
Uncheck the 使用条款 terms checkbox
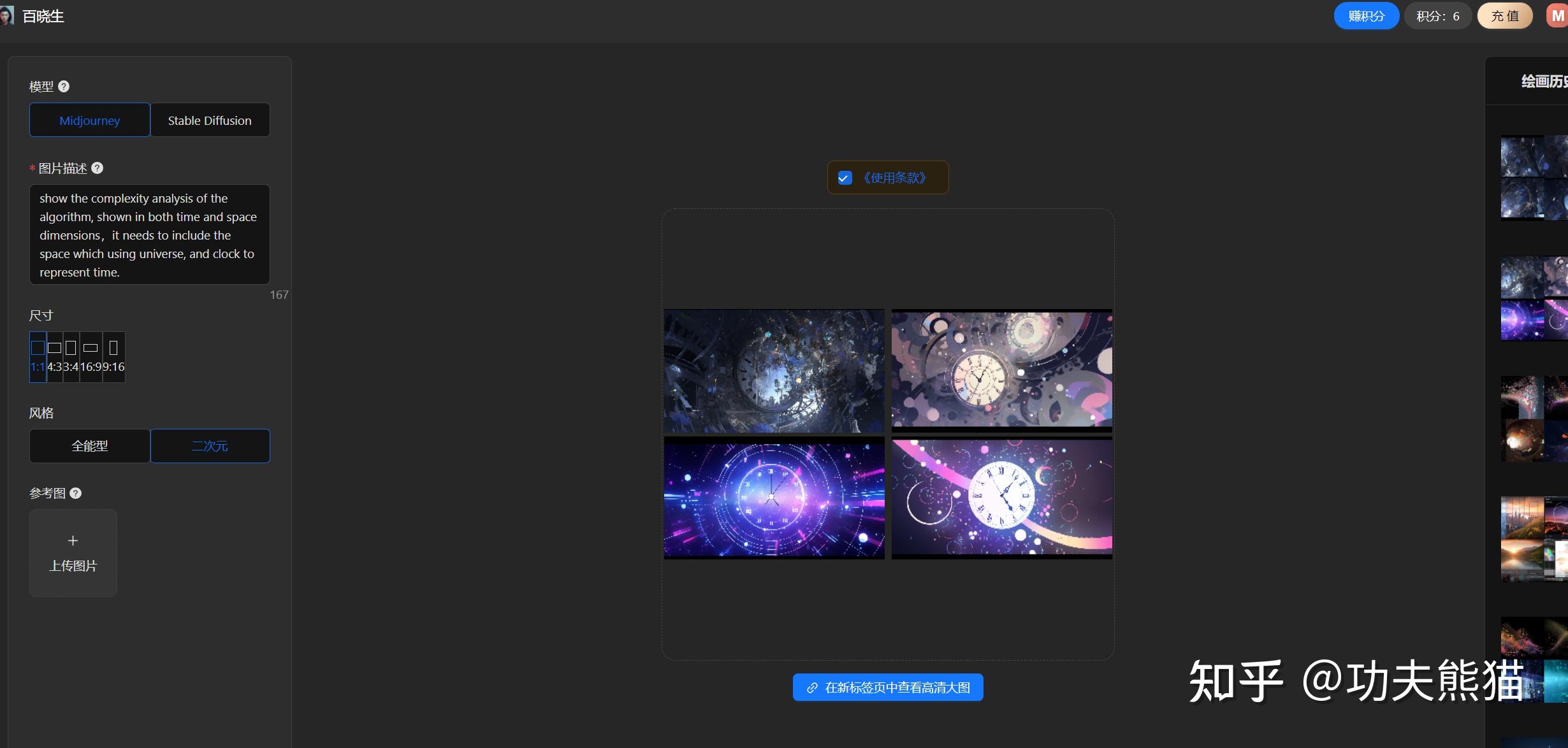coord(845,178)
